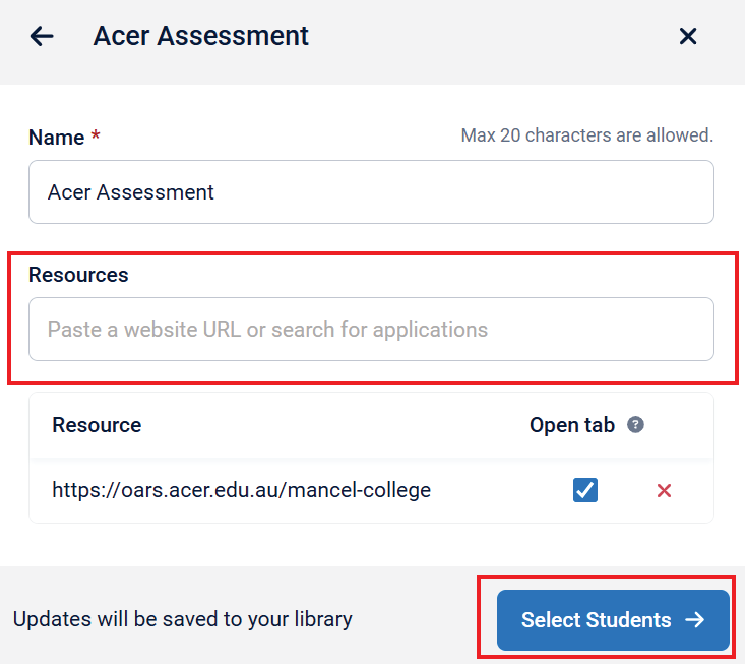Click the oars.acer.edu.au/mancel-college URL text
This screenshot has width=746, height=665.
click(241, 490)
